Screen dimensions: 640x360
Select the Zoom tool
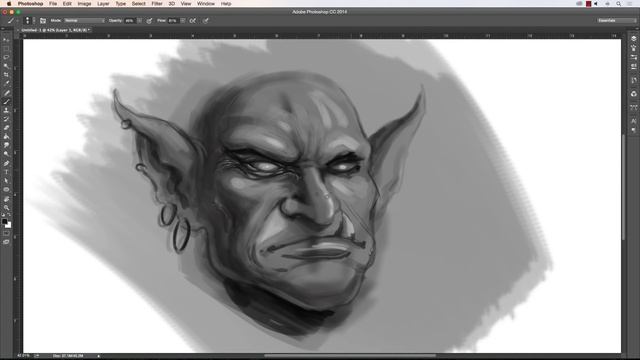(x=6, y=207)
